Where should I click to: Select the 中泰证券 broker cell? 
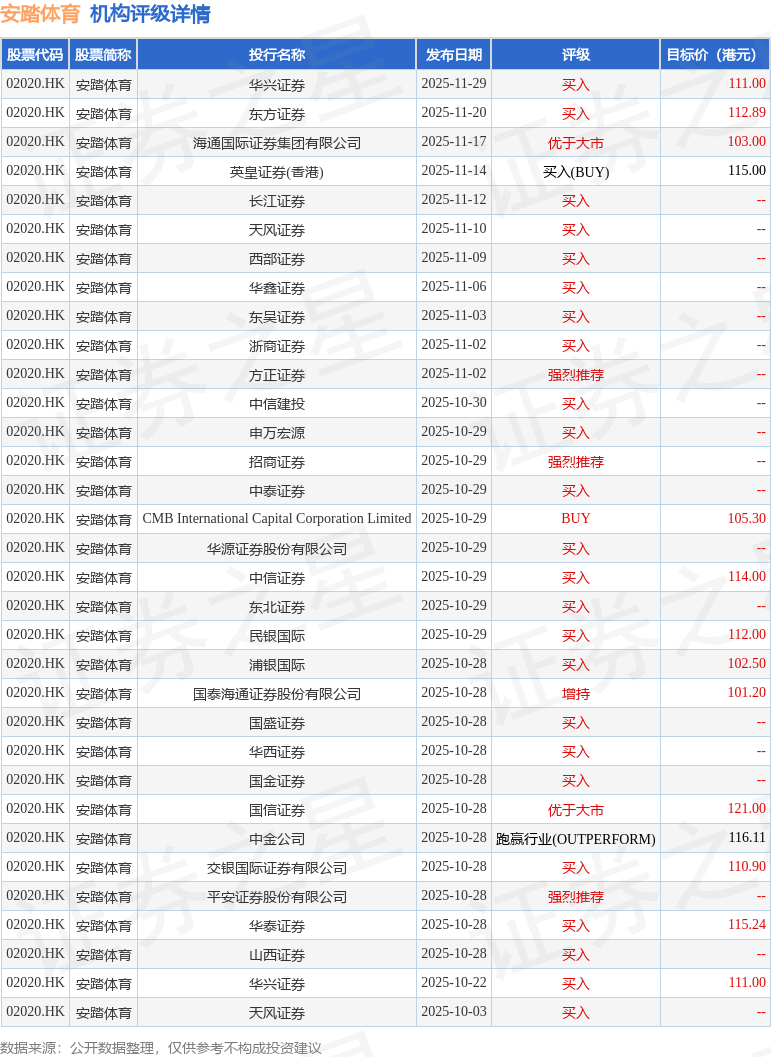277,491
